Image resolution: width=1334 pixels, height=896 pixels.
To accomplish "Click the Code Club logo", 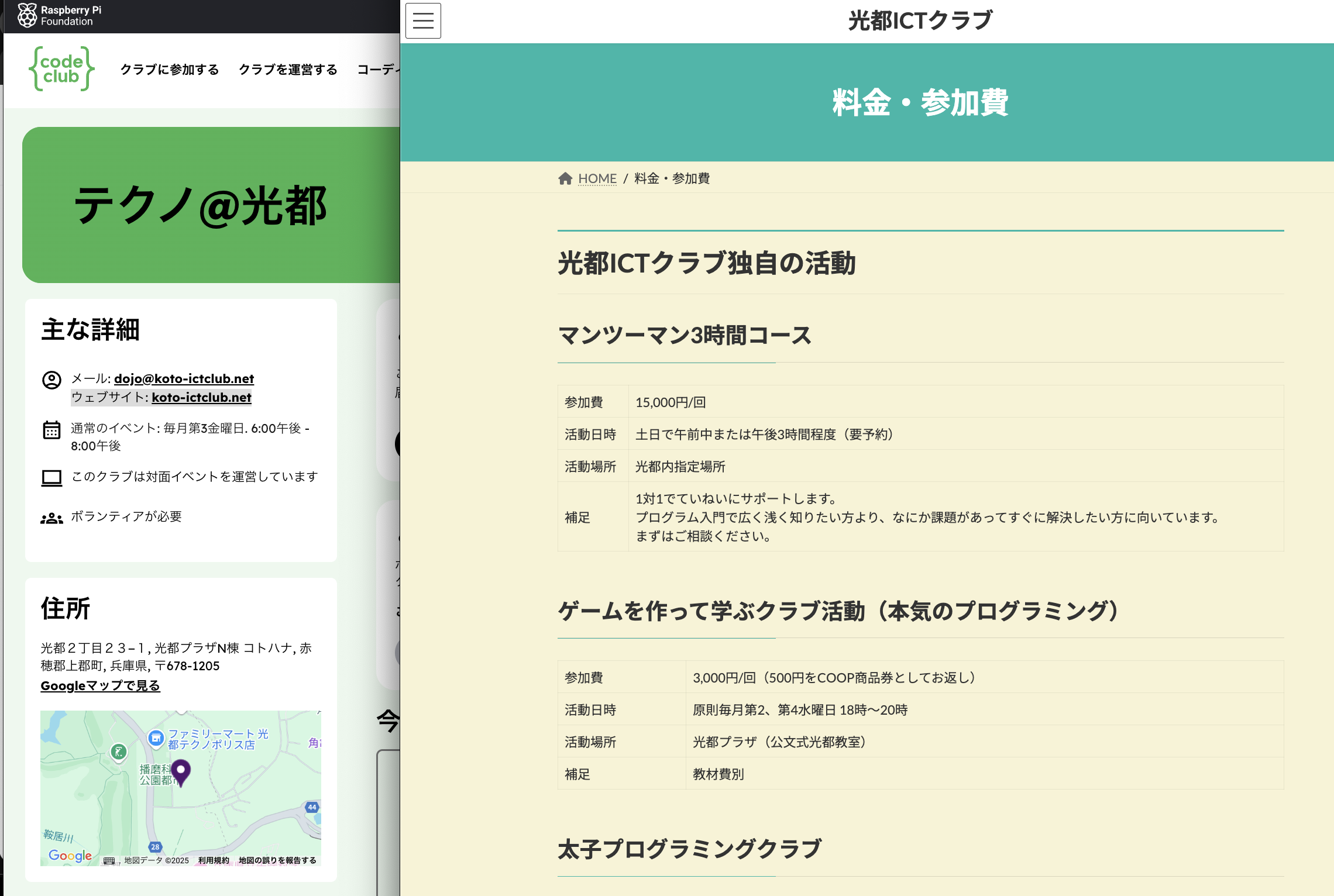I will pos(61,69).
